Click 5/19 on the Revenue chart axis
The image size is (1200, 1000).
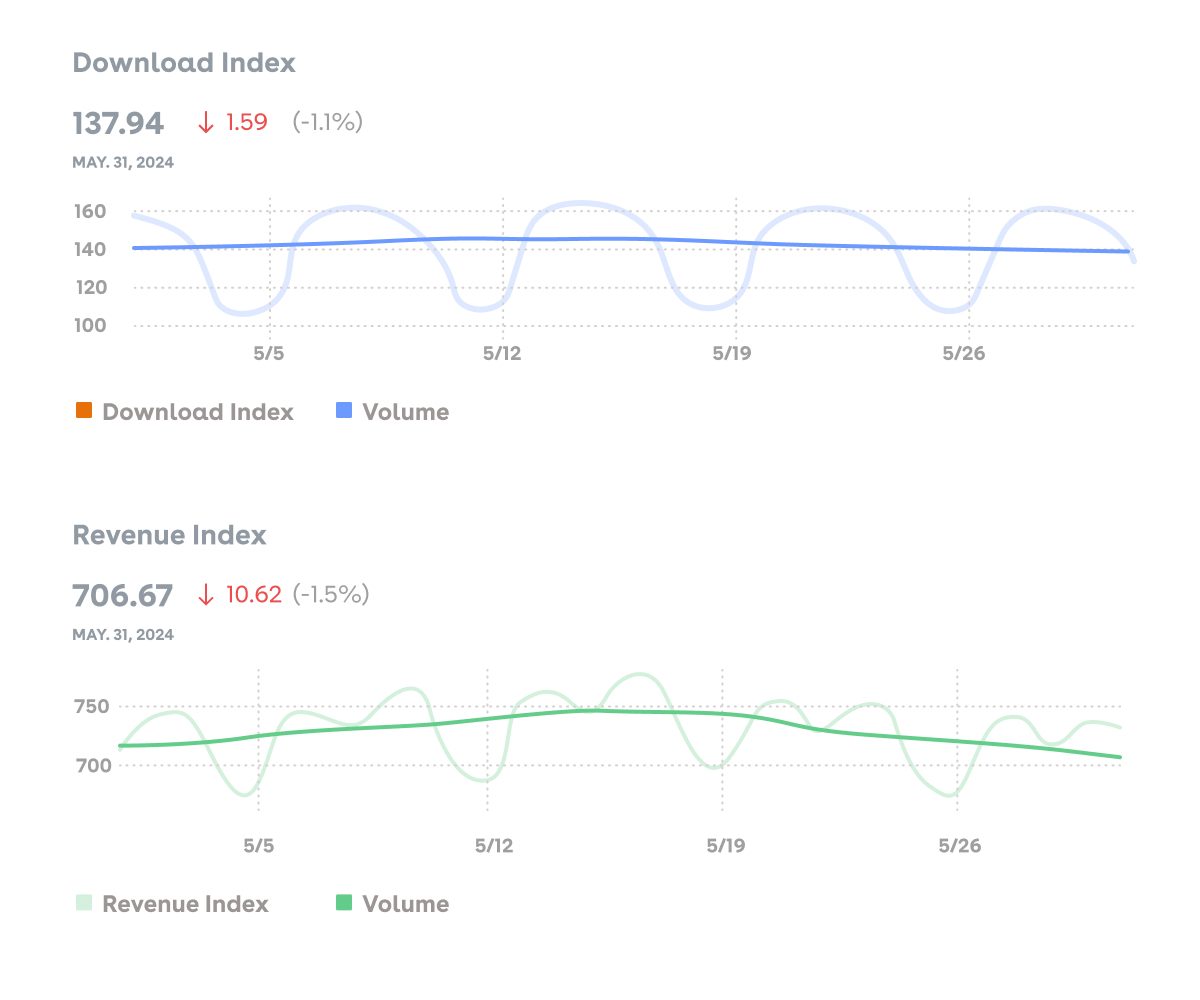726,846
